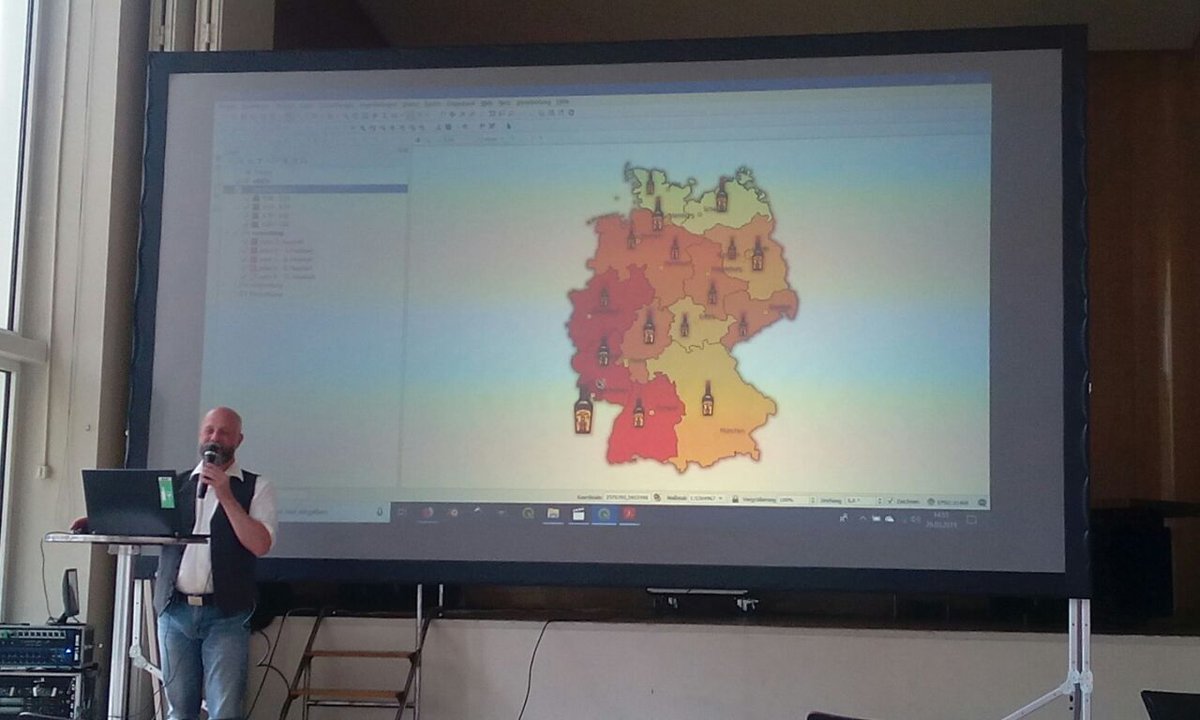Screen dimensions: 1200x720
Task: Click the Vergrößerung spin arrows
Action: tap(813, 500)
